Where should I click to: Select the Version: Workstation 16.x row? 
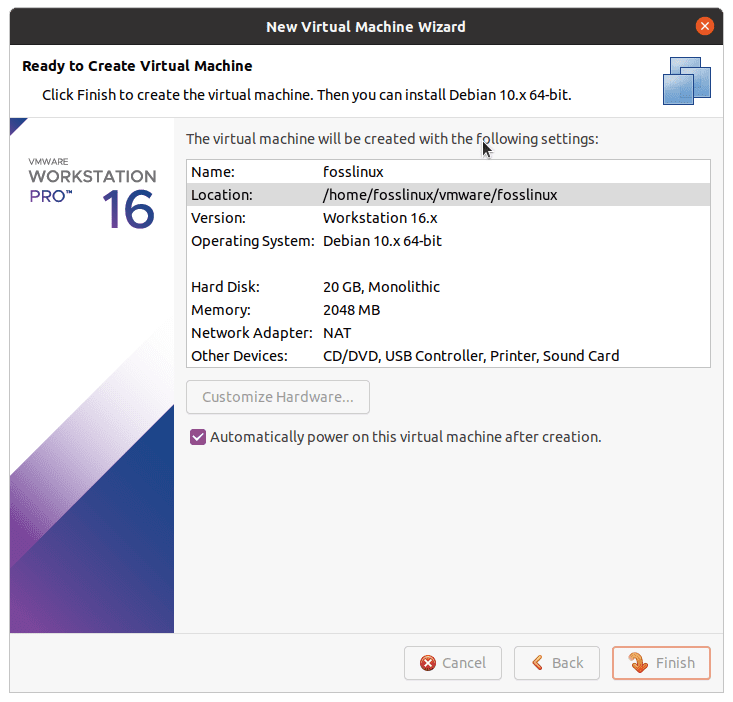tap(448, 218)
